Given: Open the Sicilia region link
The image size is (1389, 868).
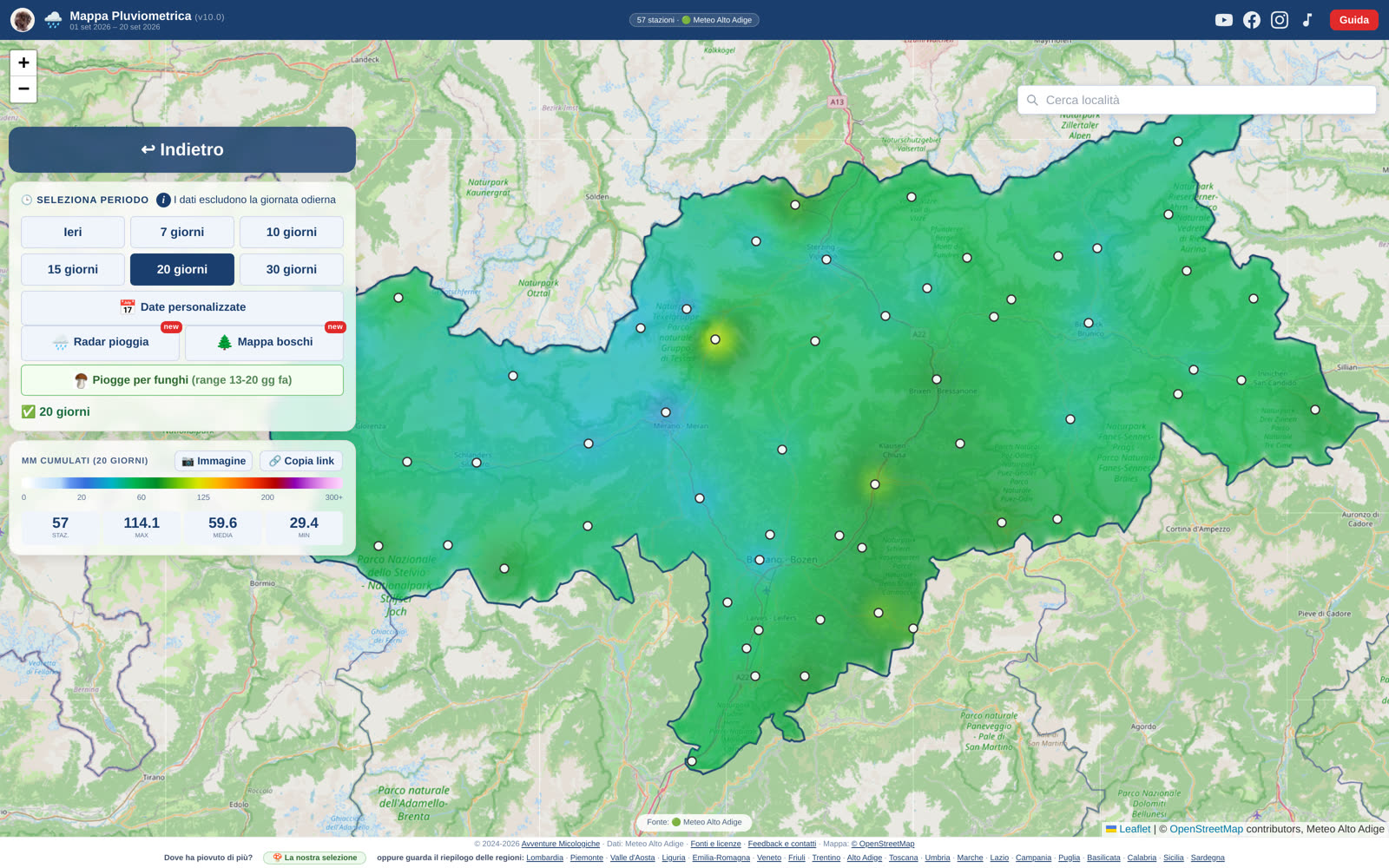Looking at the screenshot, I should click(1174, 858).
